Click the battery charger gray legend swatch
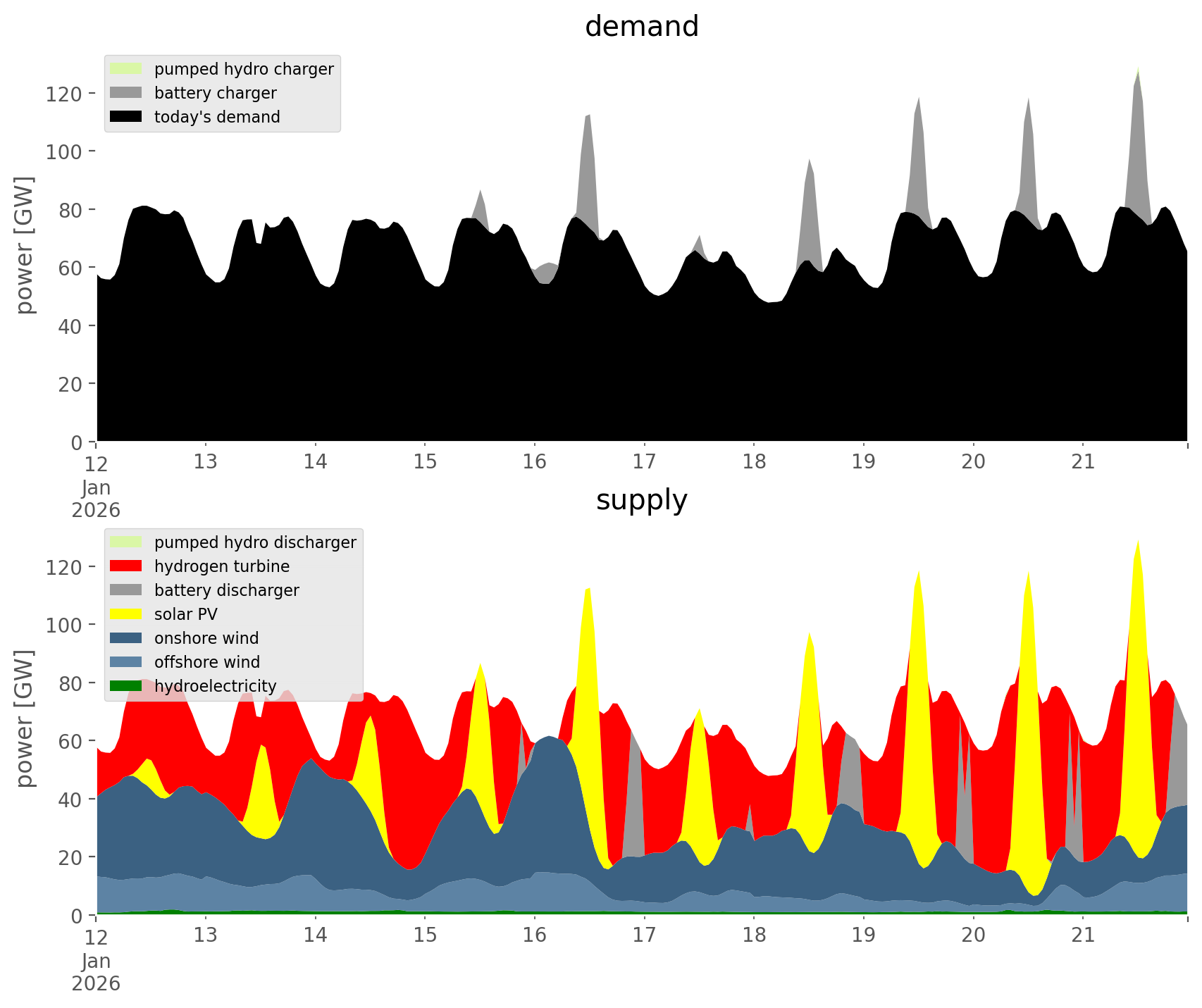Viewport: 1202px width, 1008px height. click(x=126, y=93)
